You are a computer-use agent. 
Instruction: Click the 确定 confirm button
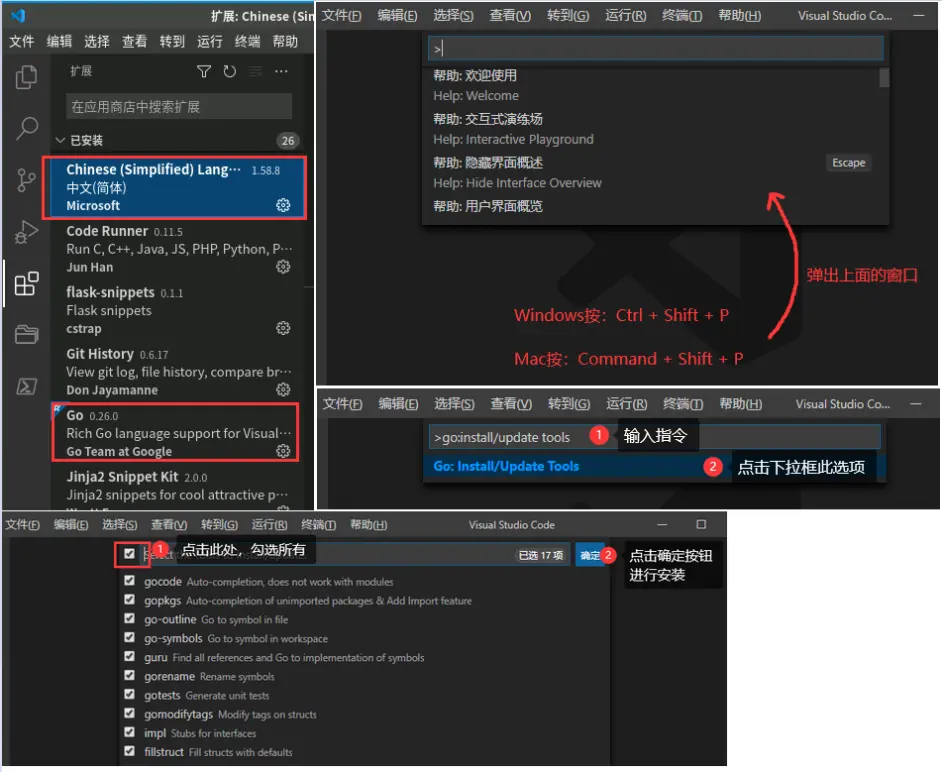tap(589, 555)
